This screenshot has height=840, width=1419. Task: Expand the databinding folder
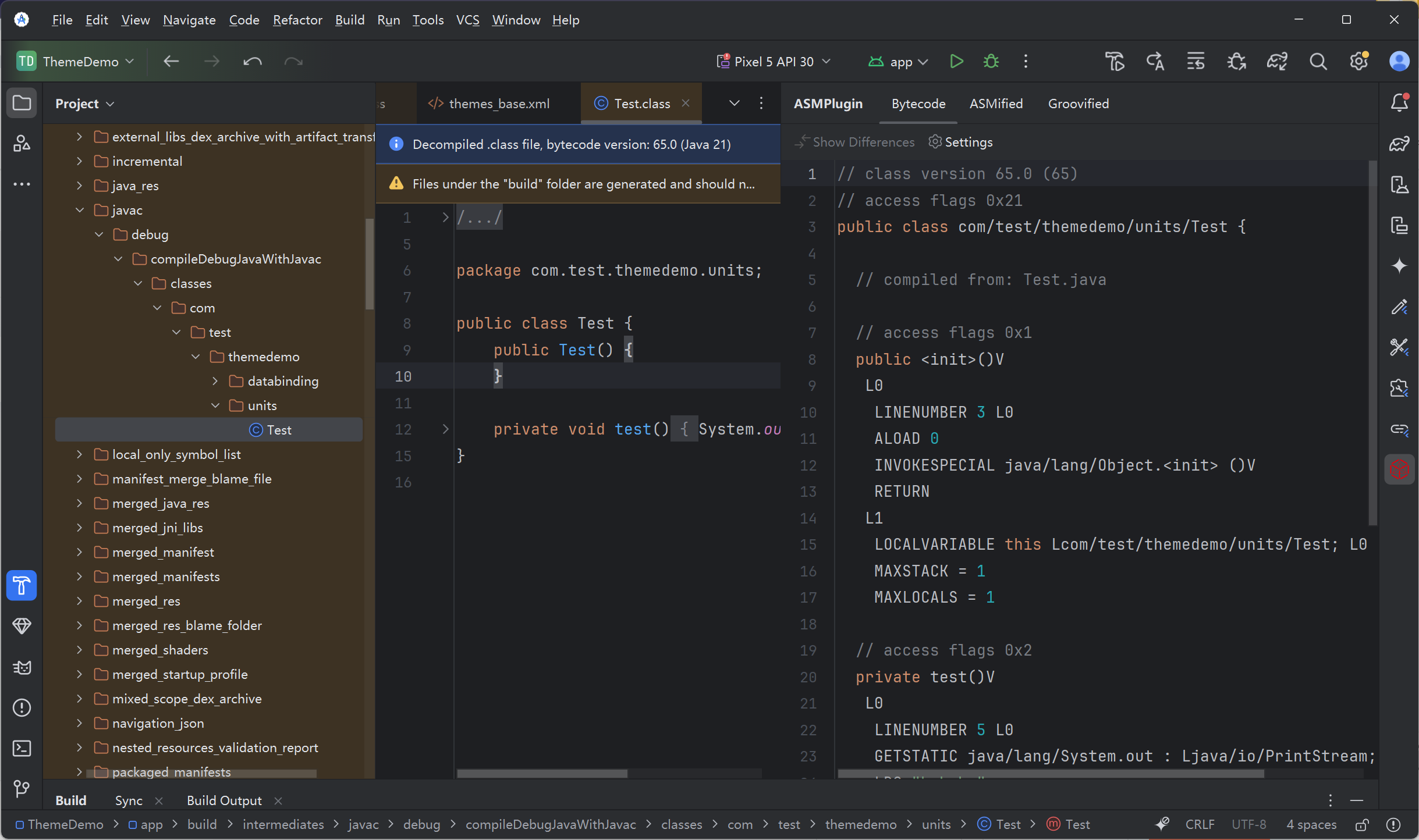coord(215,381)
